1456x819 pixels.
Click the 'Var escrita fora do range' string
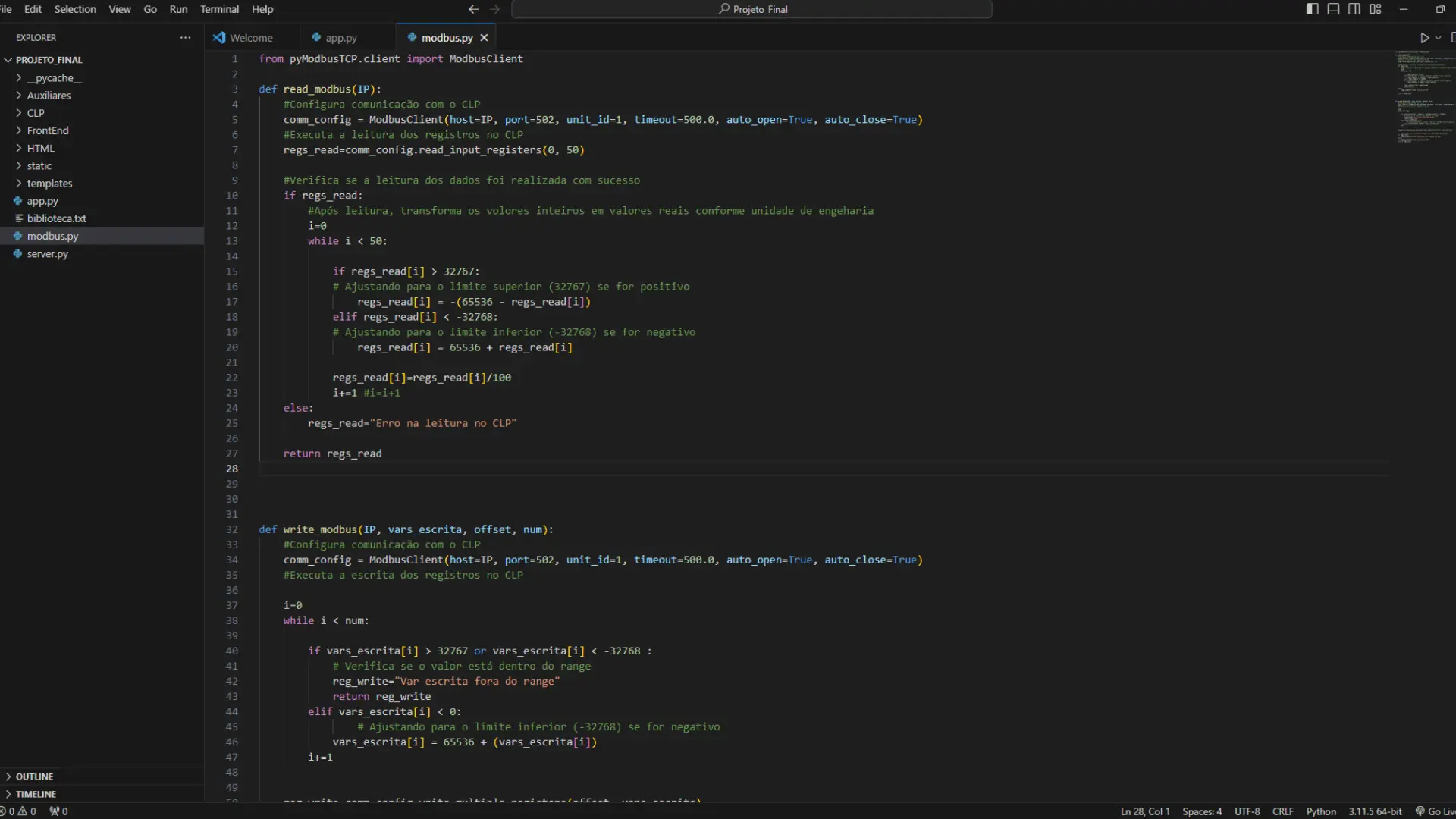pyautogui.click(x=477, y=681)
